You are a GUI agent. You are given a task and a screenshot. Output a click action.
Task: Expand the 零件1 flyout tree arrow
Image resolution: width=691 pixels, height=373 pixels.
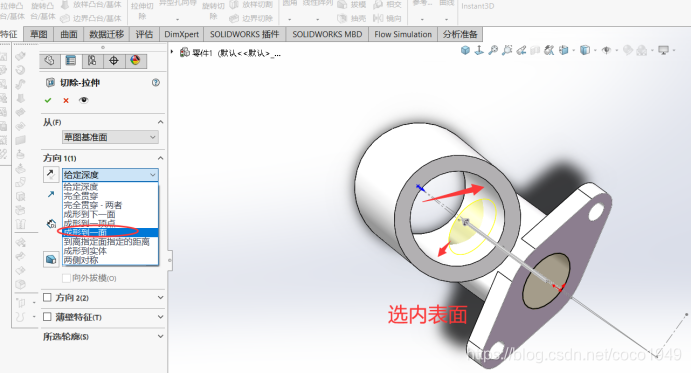(x=172, y=52)
